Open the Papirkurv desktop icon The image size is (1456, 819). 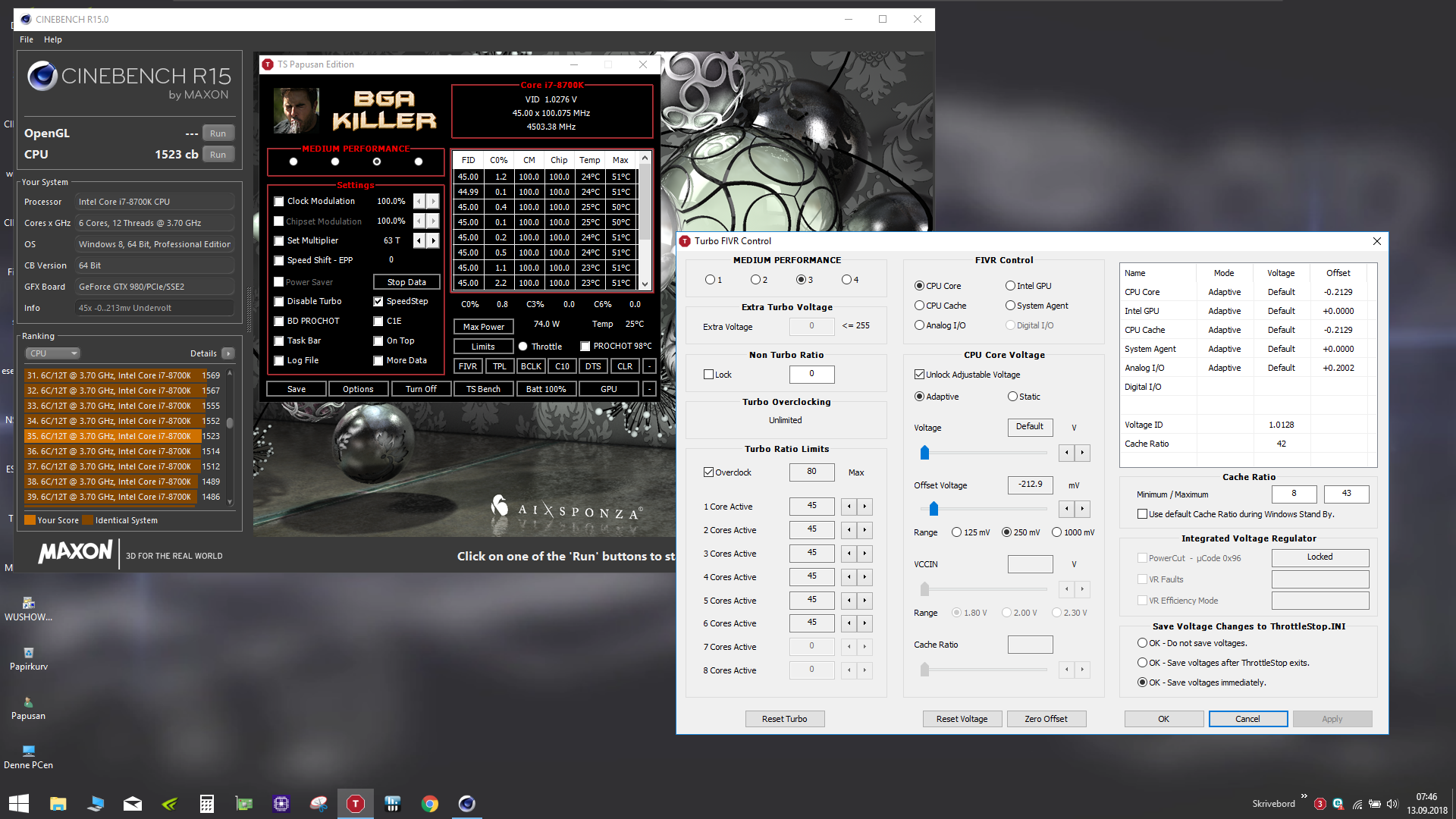pyautogui.click(x=28, y=659)
